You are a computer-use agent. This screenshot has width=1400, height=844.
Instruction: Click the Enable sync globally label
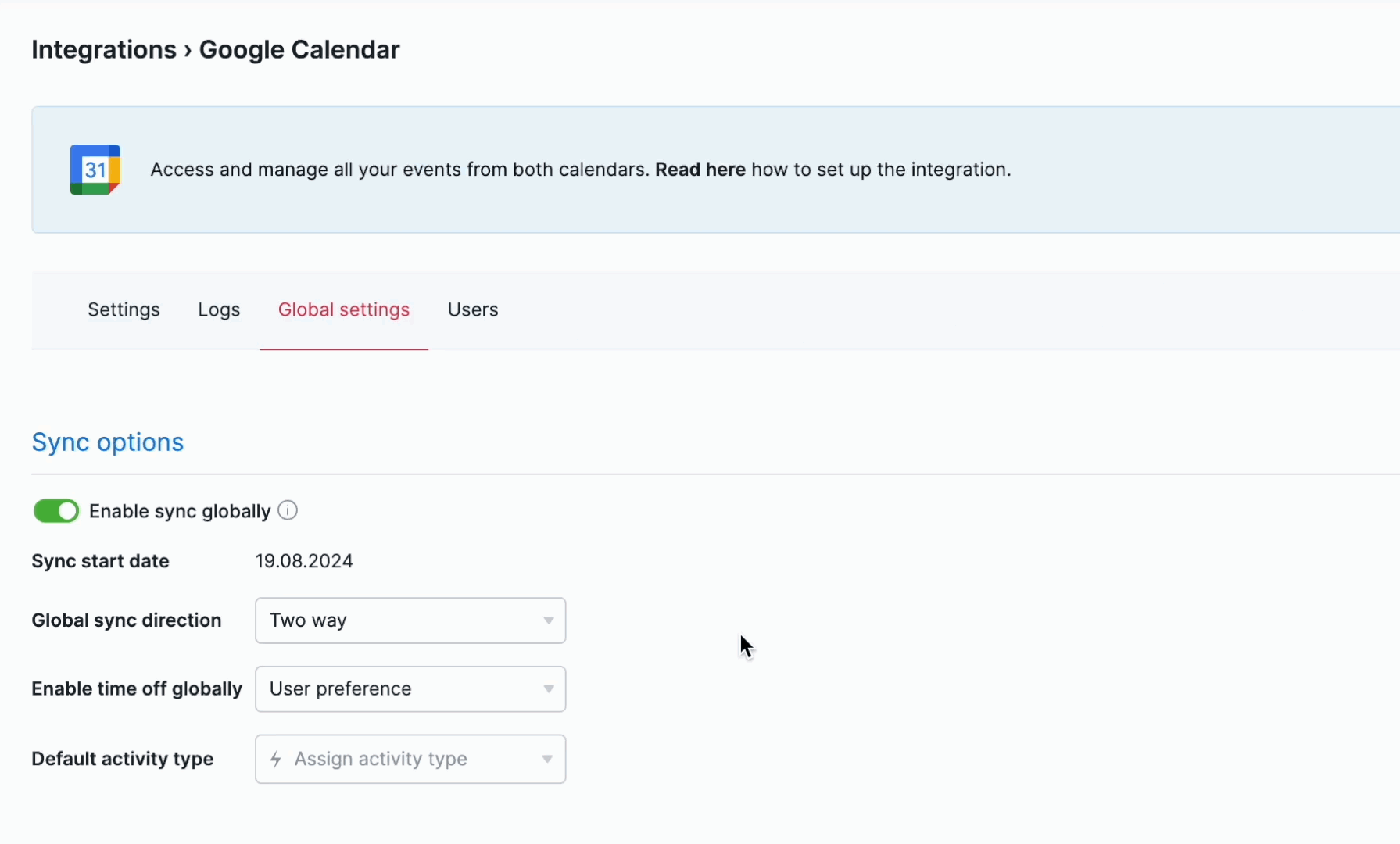click(180, 511)
